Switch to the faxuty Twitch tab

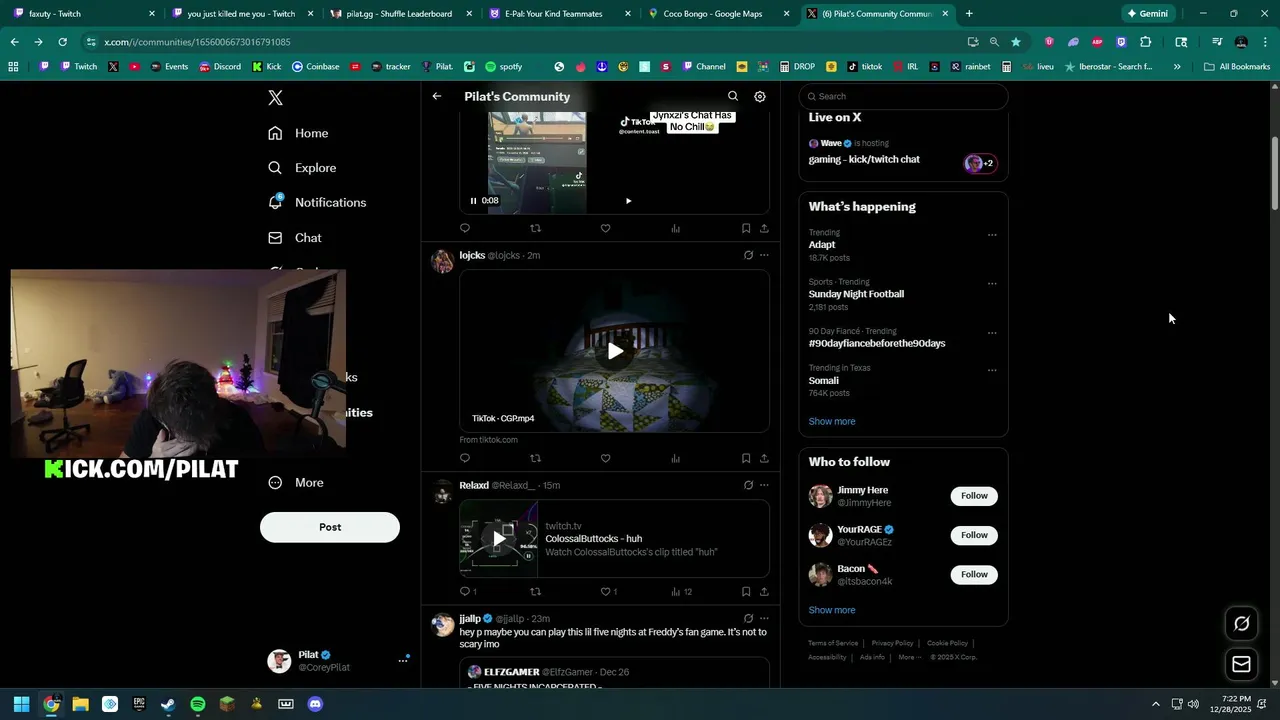[x=80, y=14]
